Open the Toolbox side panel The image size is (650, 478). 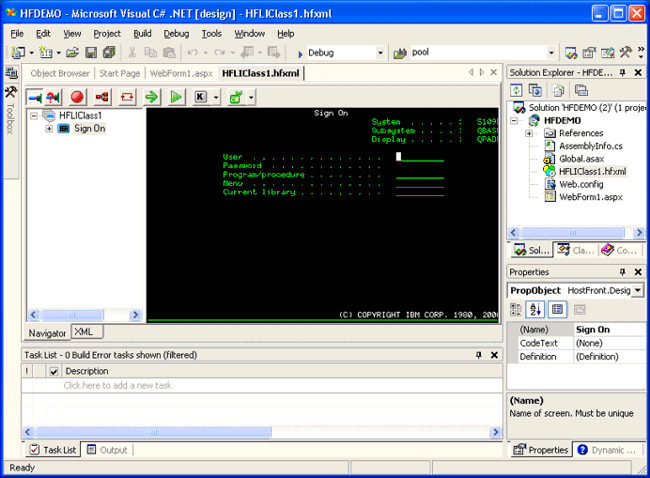(x=10, y=112)
